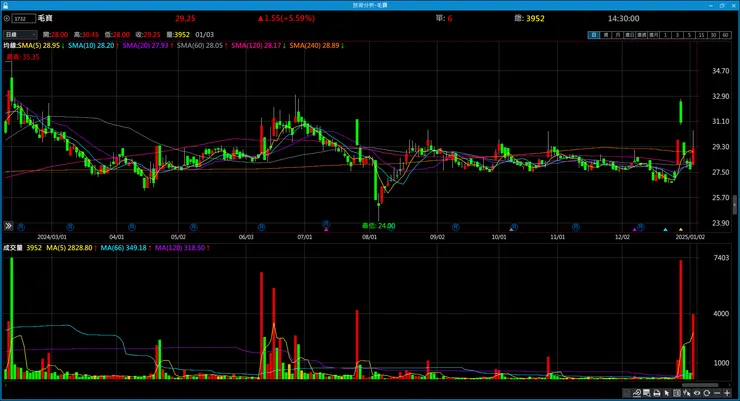Click the price axis value 34.70
This screenshot has width=740, height=401.
[721, 71]
